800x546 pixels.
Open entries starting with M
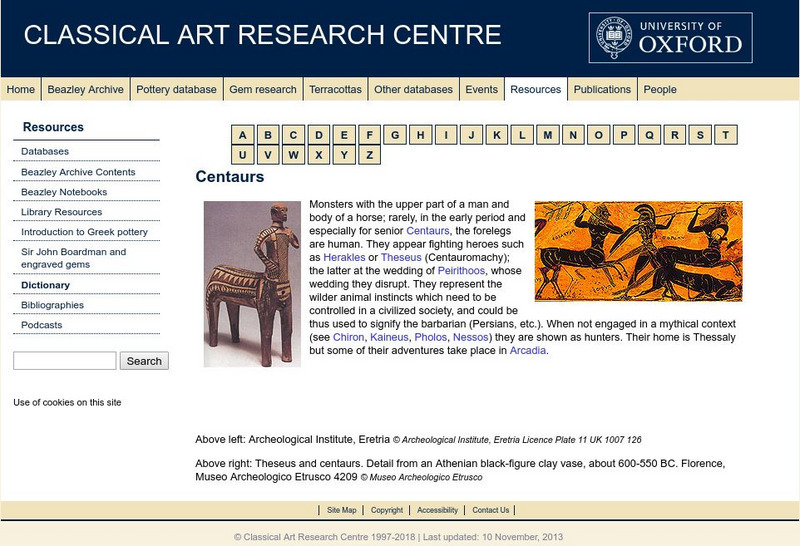pos(547,135)
